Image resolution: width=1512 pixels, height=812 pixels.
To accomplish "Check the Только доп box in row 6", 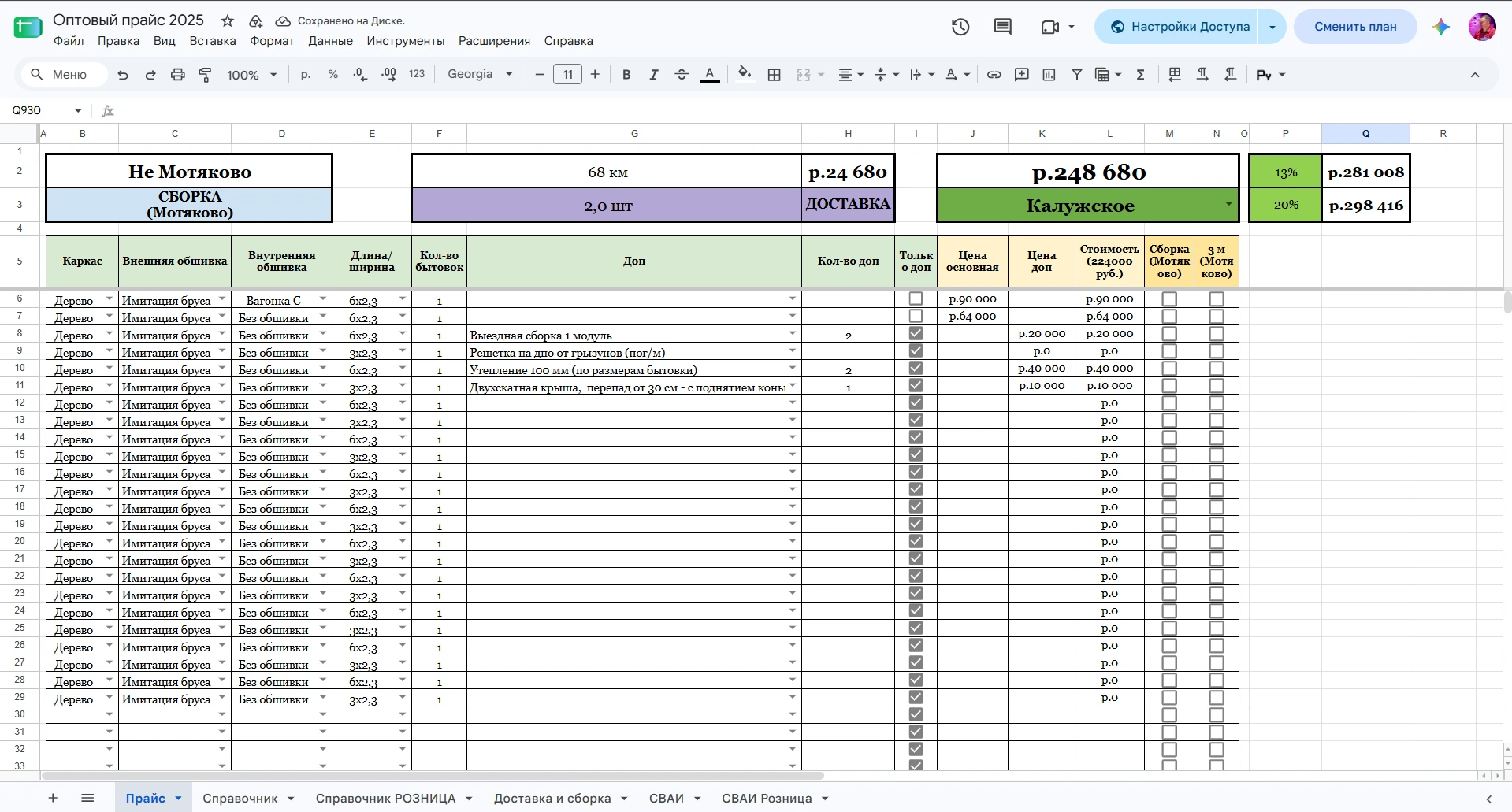I will coord(916,298).
